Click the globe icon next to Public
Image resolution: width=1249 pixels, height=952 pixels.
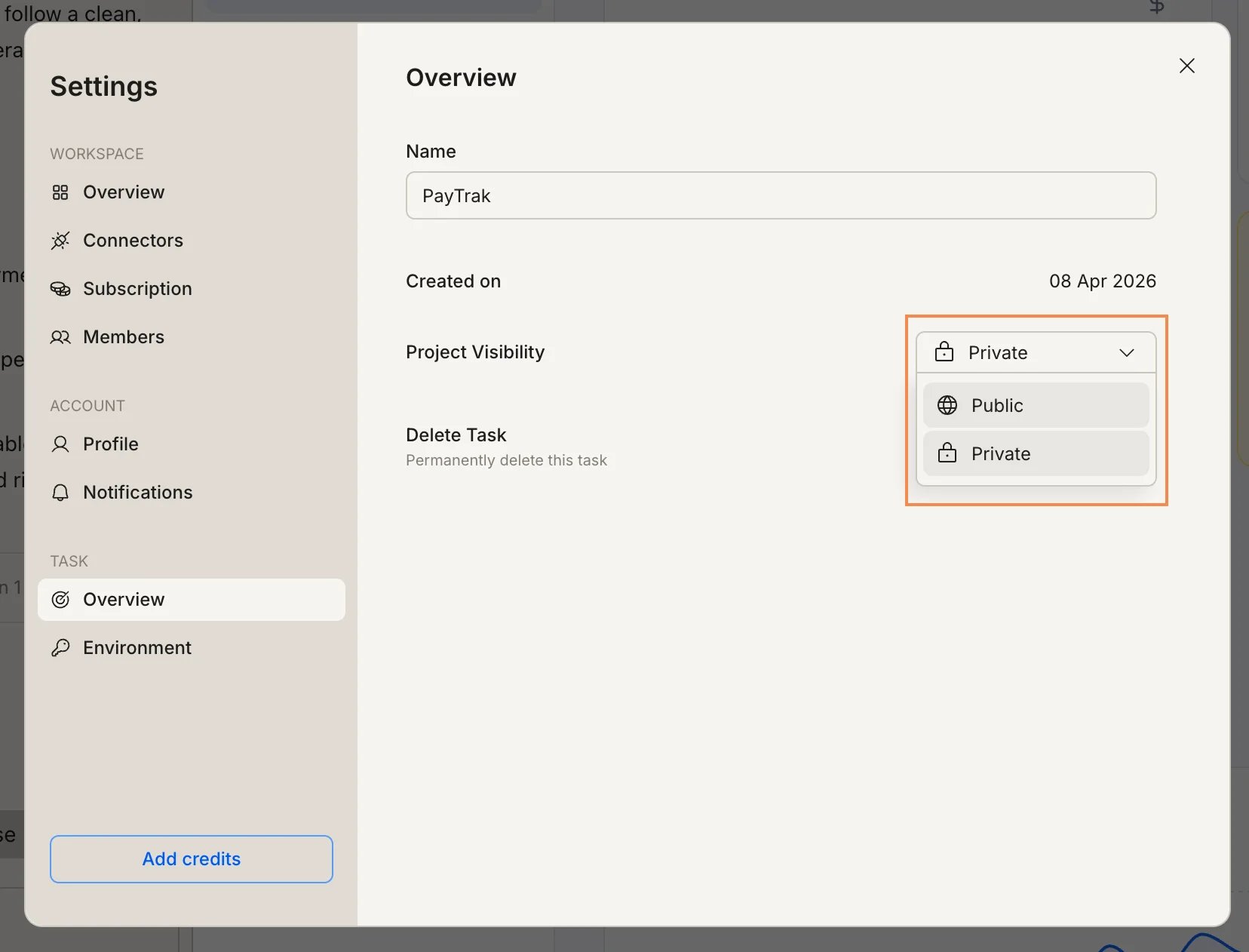[947, 405]
